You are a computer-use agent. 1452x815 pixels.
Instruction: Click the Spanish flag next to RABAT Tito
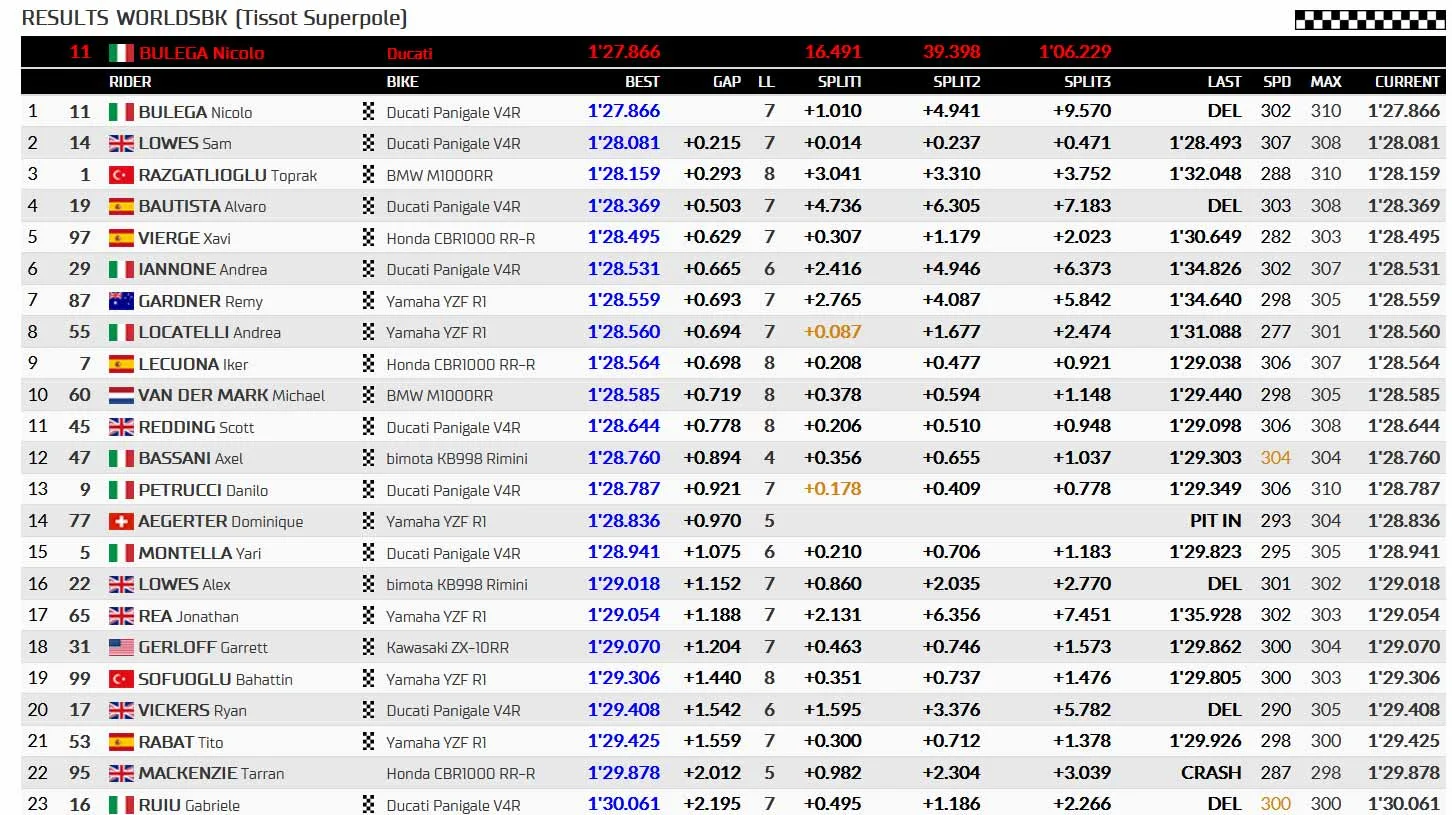click(121, 742)
